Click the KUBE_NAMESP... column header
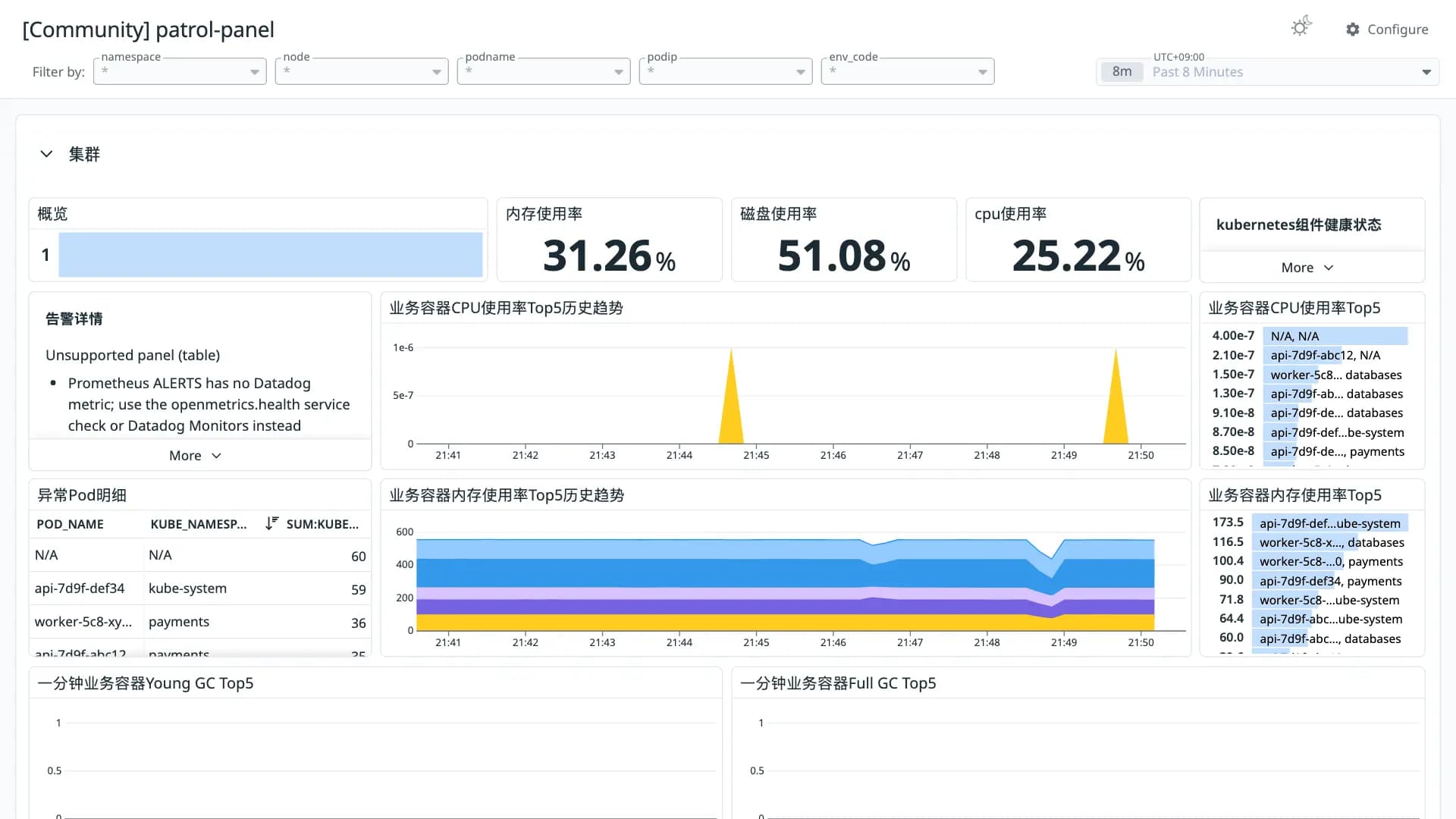Screen dimensions: 1456x819 pyautogui.click(x=199, y=524)
